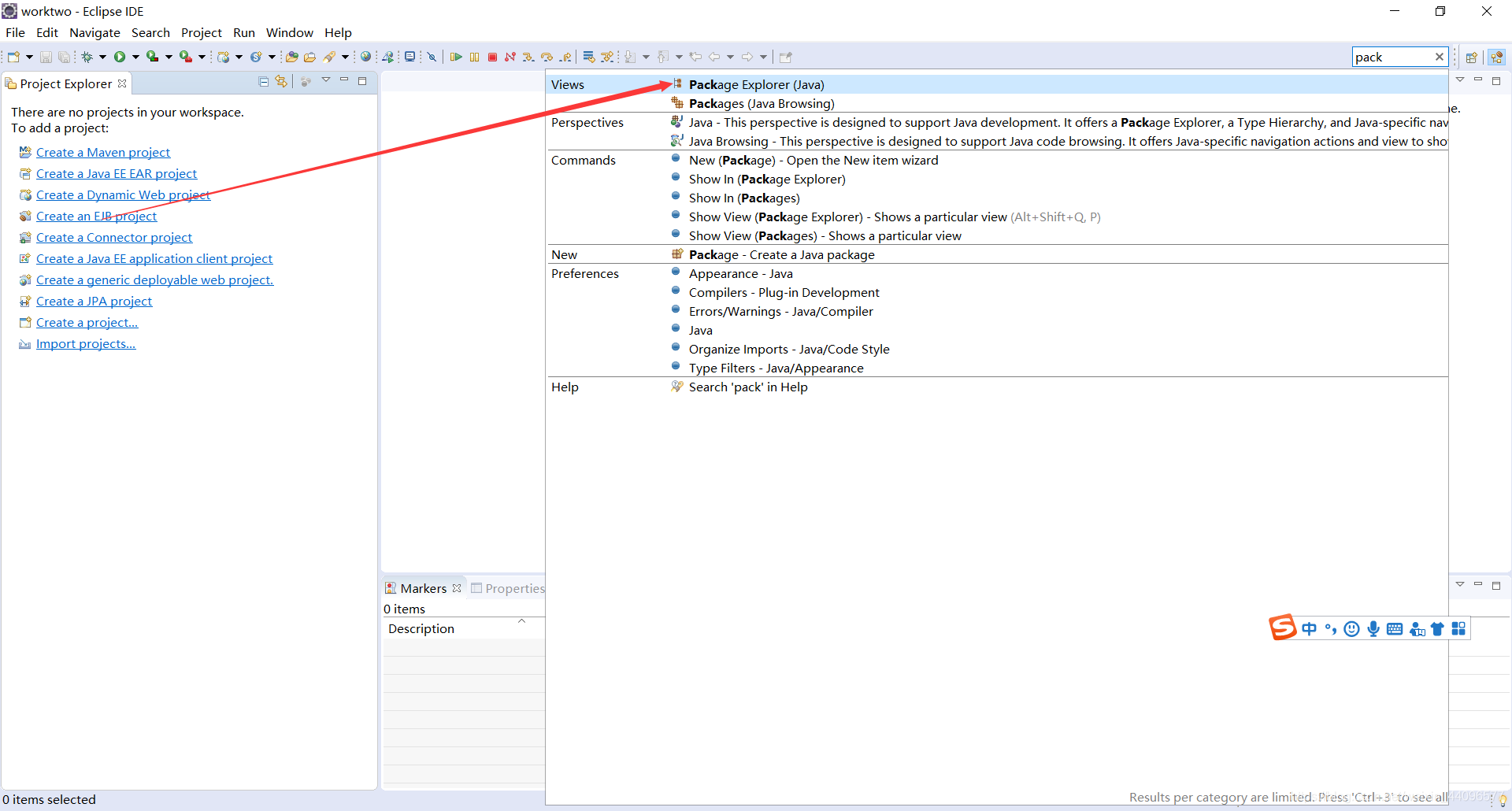Click the Open Perspective icon
The image size is (1512, 811).
click(x=1471, y=57)
